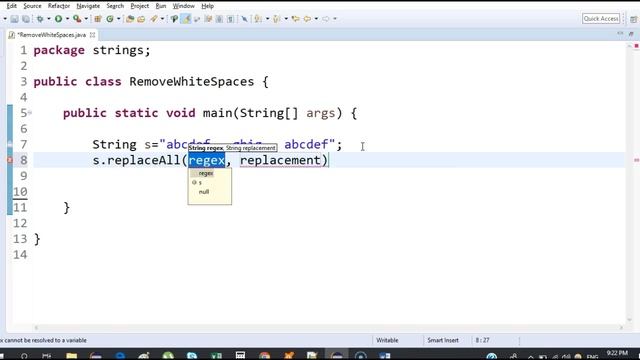640x360 pixels.
Task: Click the Writable status bar entry
Action: point(387,340)
